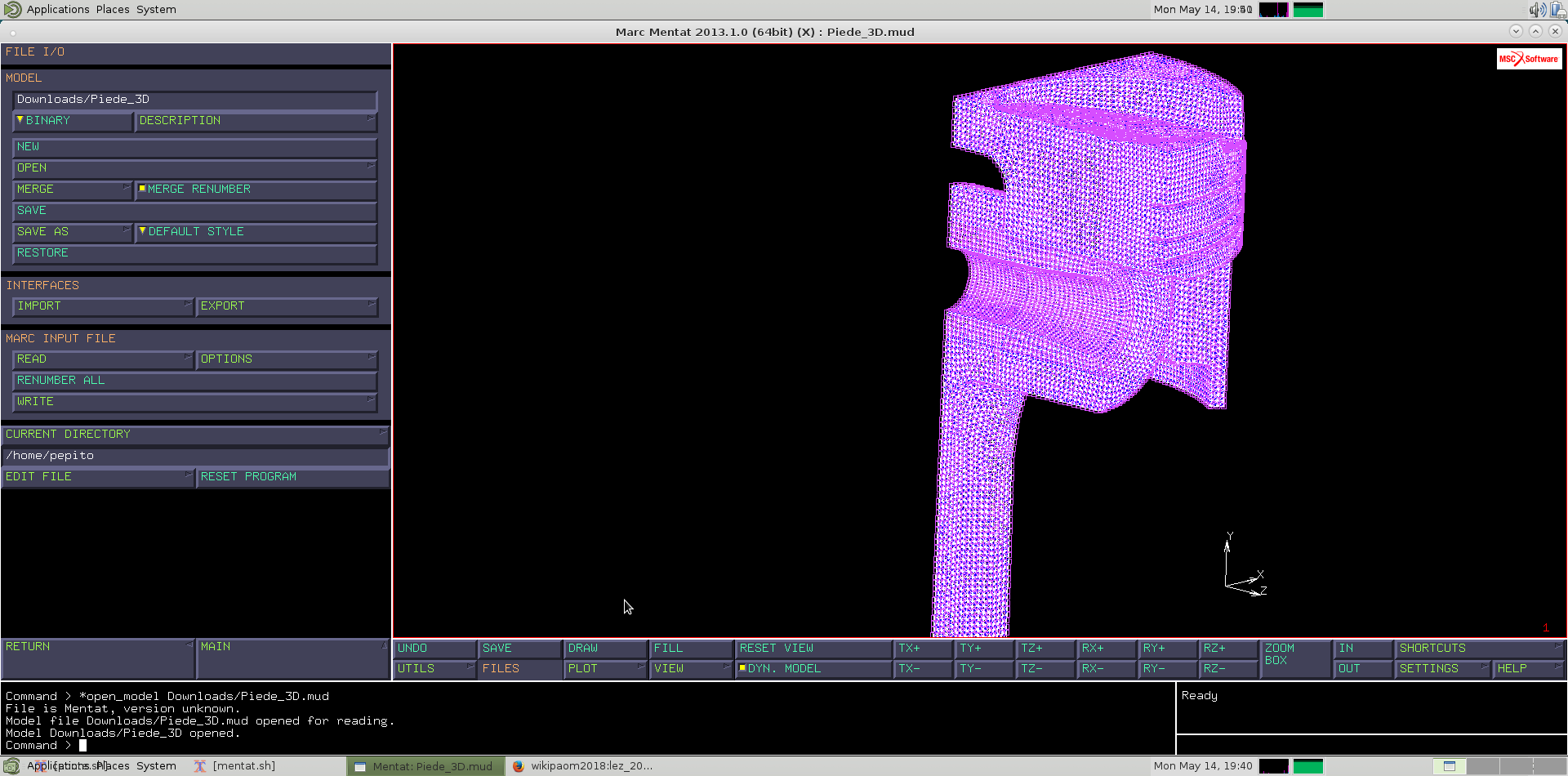The width and height of the screenshot is (1568, 776).
Task: Expand the SAVE AS submenu
Action: pyautogui.click(x=73, y=232)
